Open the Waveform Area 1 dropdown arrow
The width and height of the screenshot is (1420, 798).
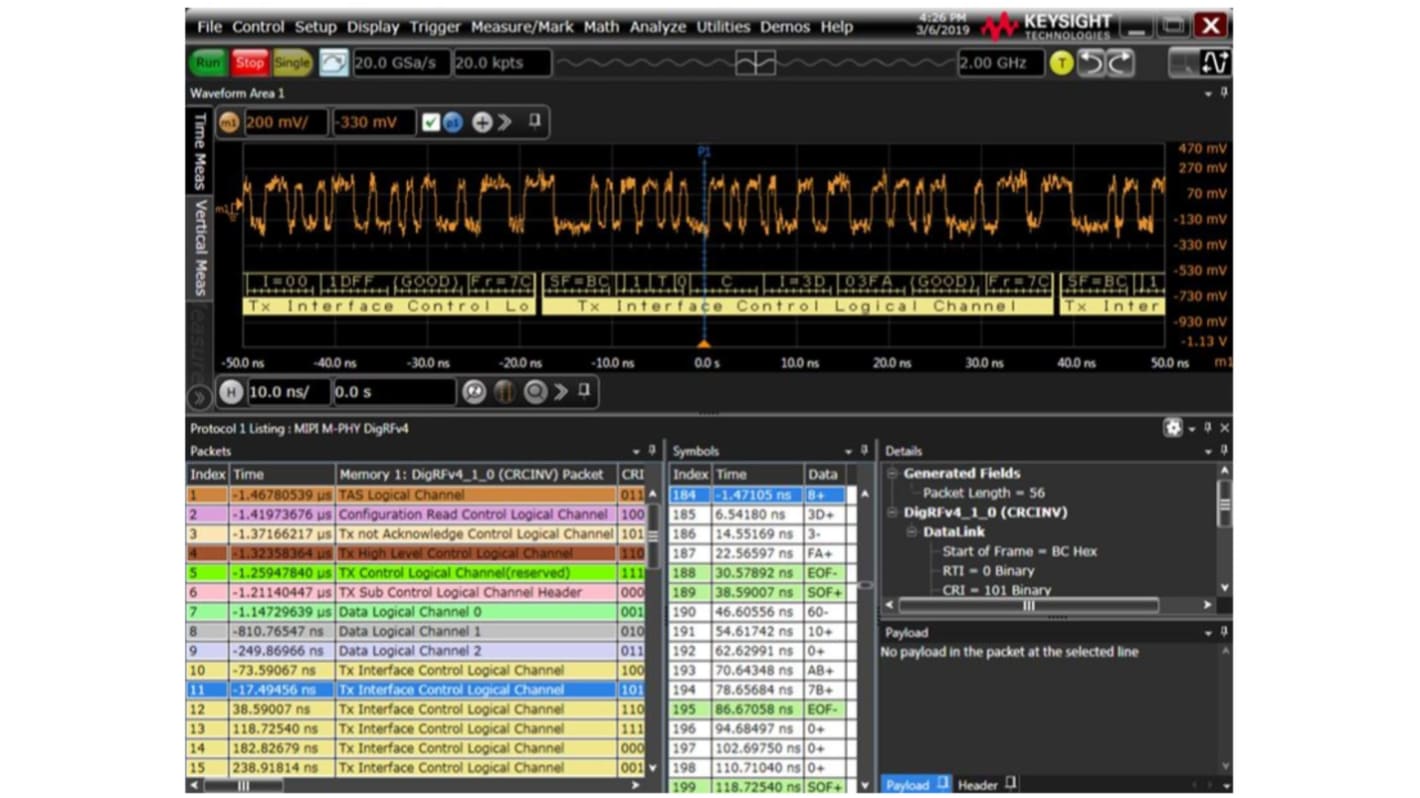tap(1209, 93)
